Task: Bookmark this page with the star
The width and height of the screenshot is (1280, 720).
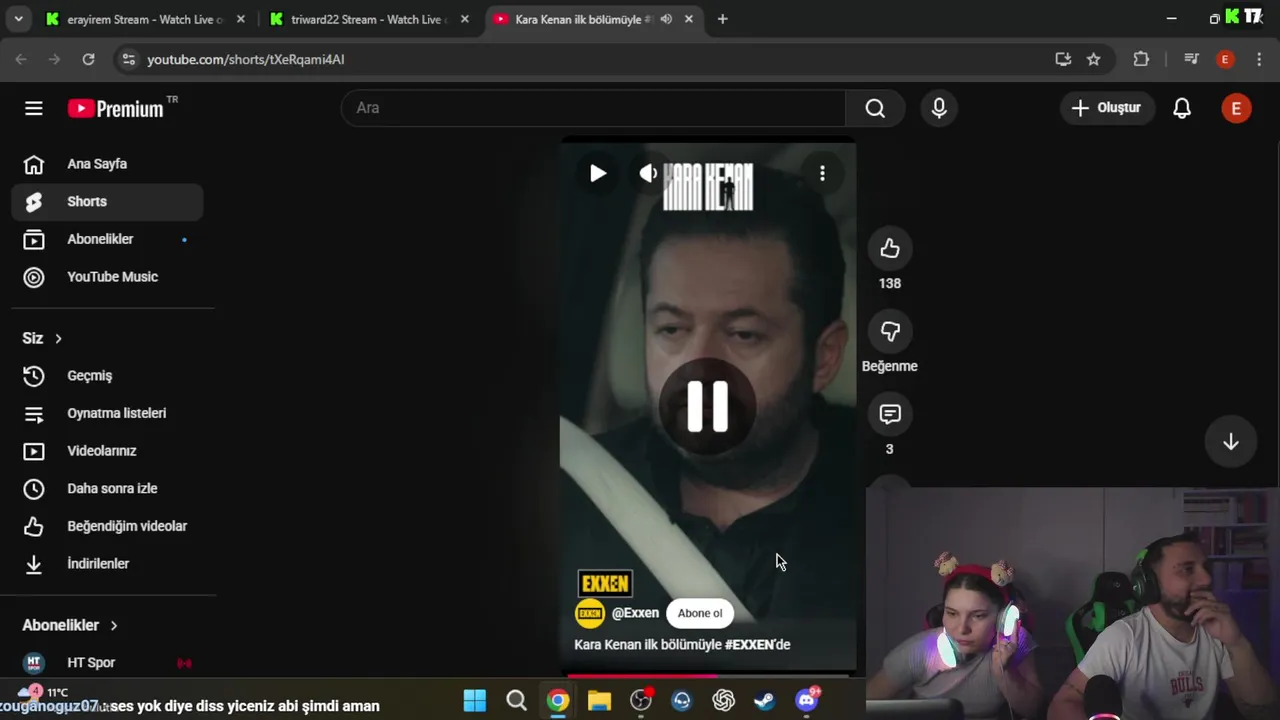Action: coord(1094,59)
